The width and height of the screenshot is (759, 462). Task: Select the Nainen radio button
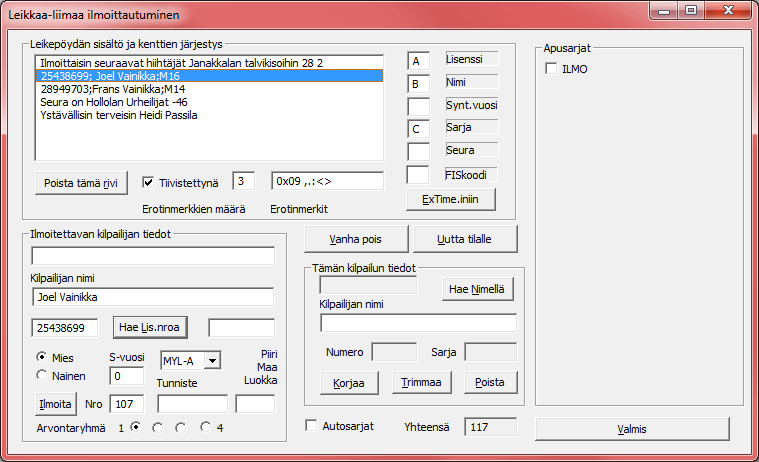pos(42,375)
